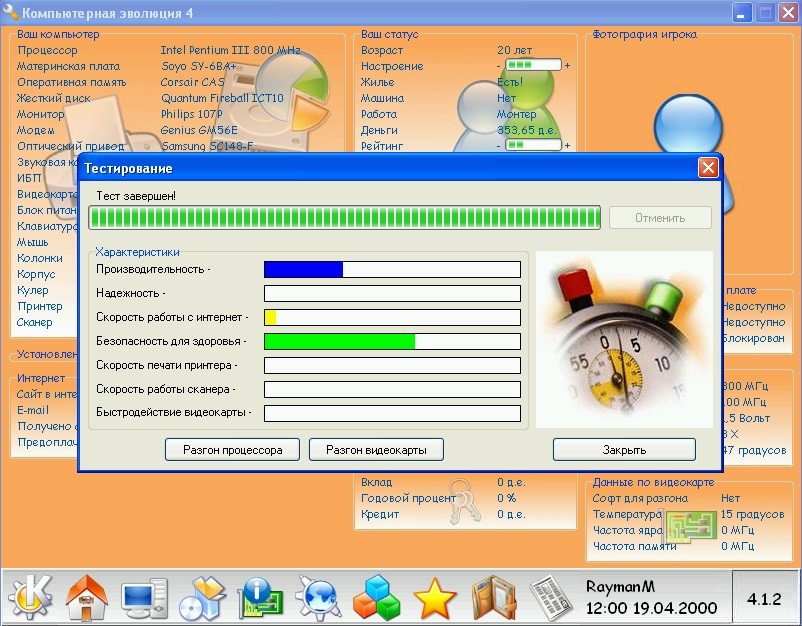Image resolution: width=802 pixels, height=626 pixels.
Task: Open the brown wallet organizer icon
Action: [x=492, y=597]
